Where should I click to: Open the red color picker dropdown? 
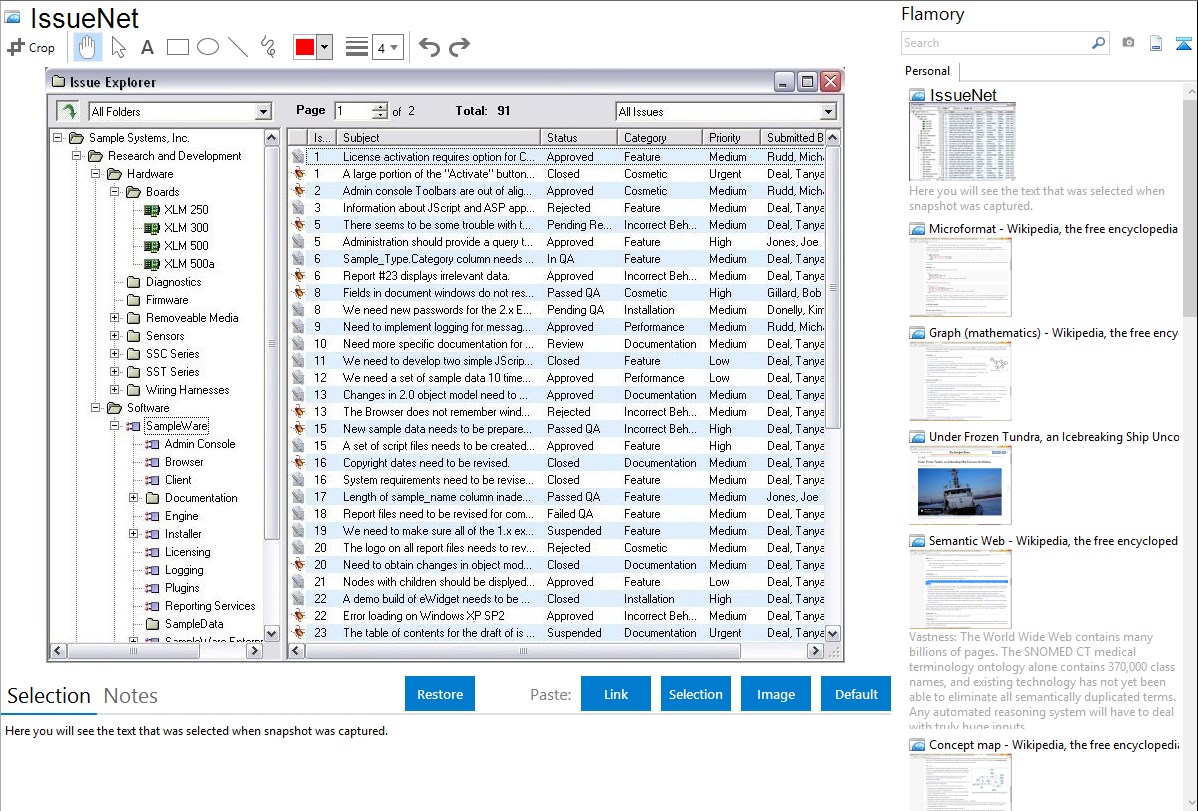[324, 47]
